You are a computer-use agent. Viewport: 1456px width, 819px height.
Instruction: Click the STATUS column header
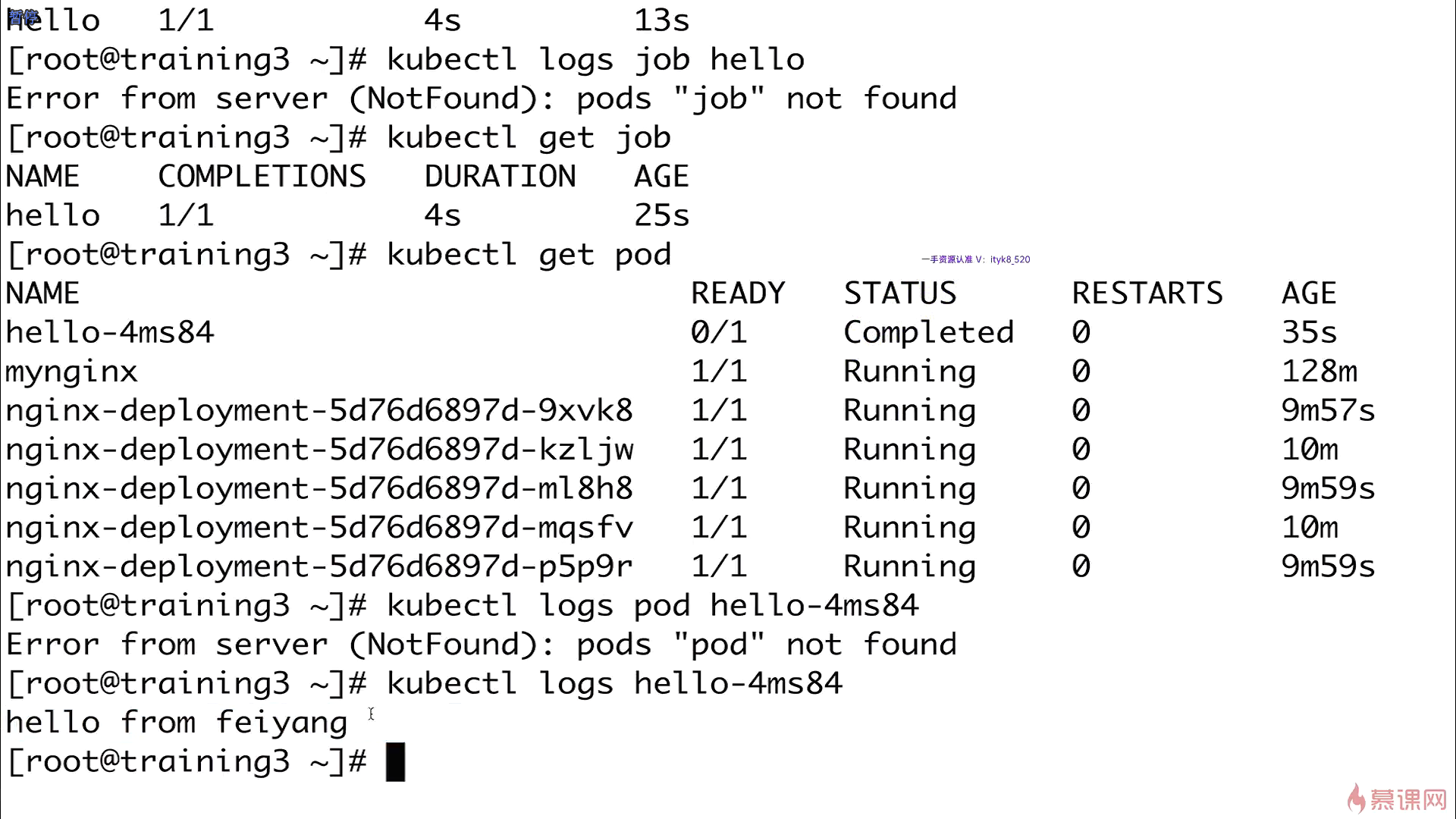tap(900, 293)
